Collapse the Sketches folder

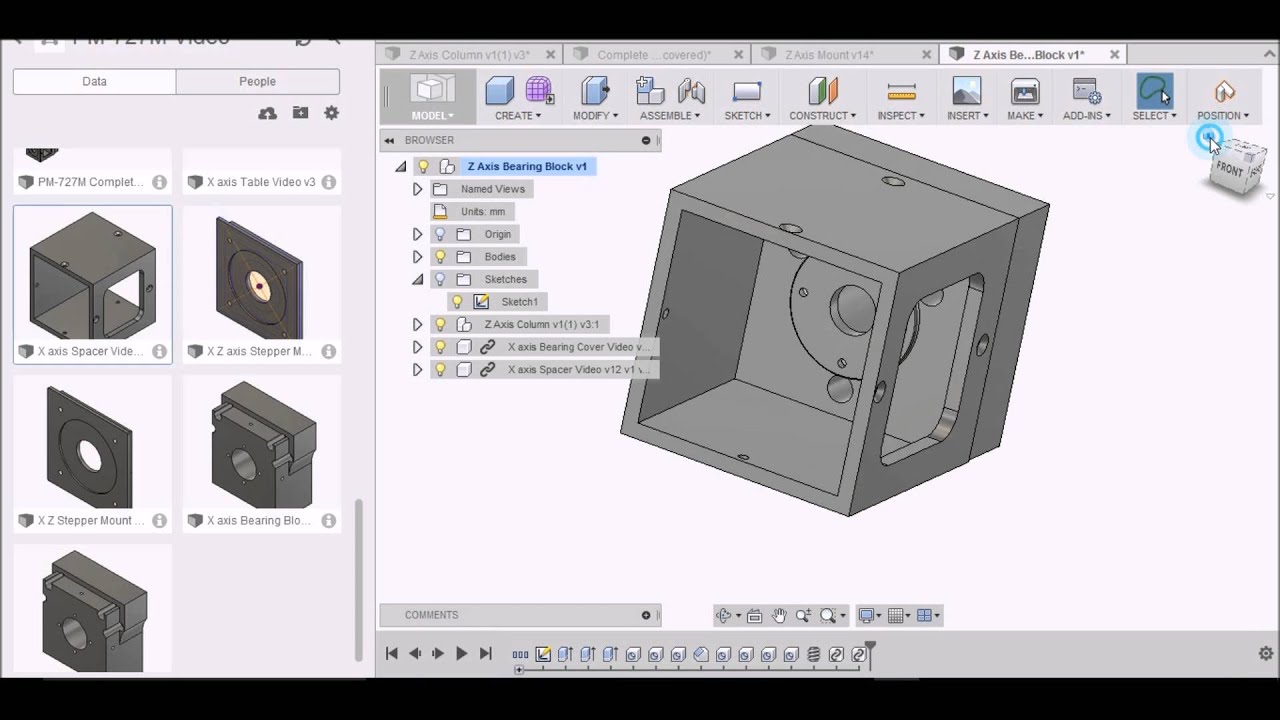417,279
